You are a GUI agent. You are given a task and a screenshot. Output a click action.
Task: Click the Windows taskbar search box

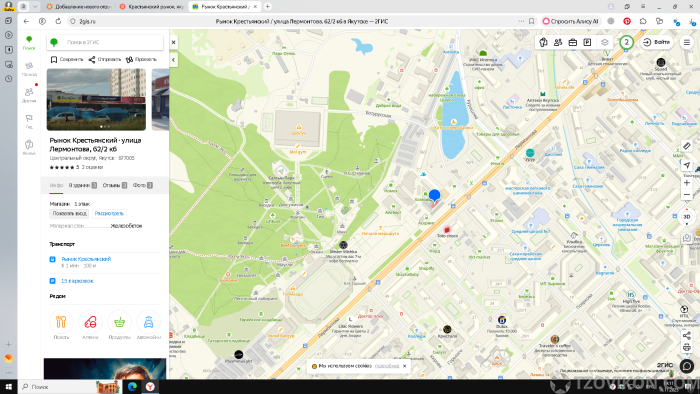pyautogui.click(x=69, y=386)
